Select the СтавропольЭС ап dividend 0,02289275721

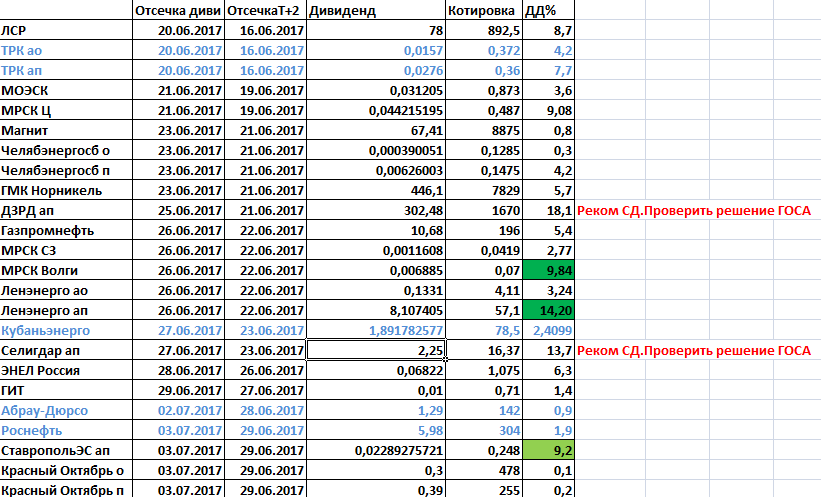(376, 450)
